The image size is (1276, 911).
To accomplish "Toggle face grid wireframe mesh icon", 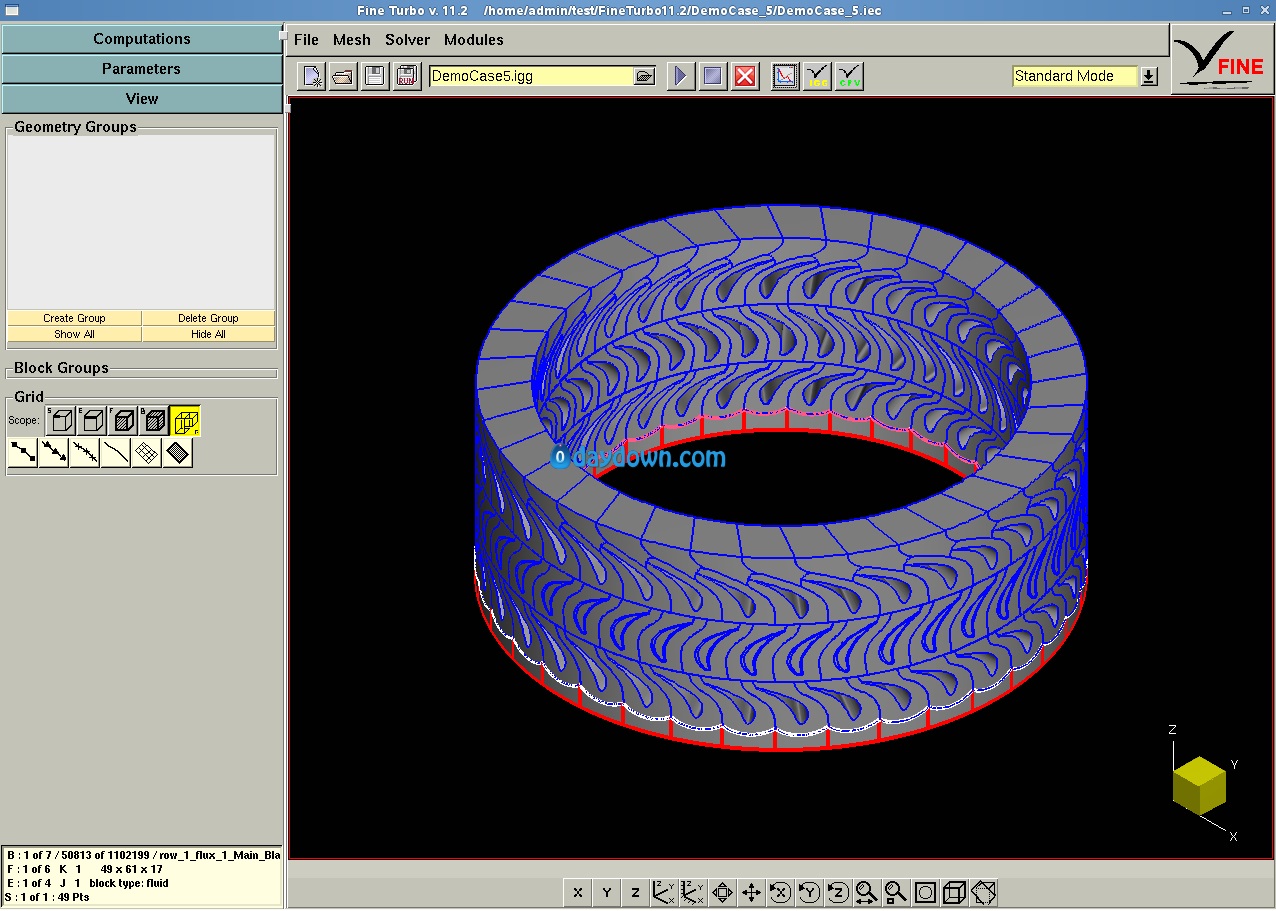I will pyautogui.click(x=147, y=453).
